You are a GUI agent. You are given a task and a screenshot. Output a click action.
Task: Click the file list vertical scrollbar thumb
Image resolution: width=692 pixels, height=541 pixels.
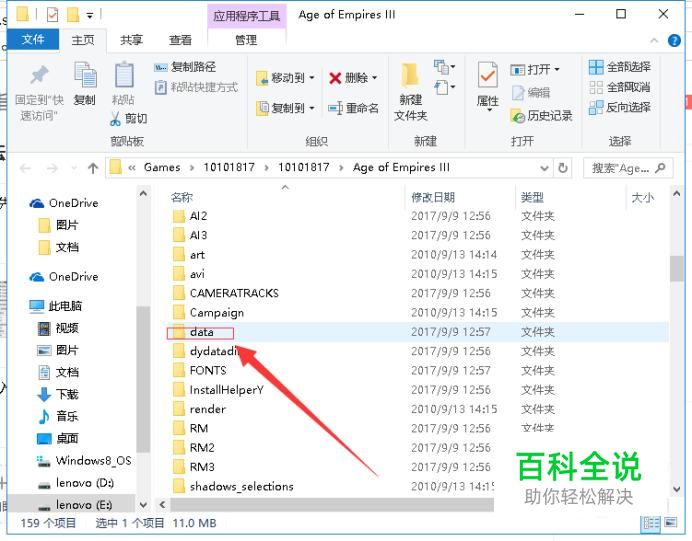(676, 268)
